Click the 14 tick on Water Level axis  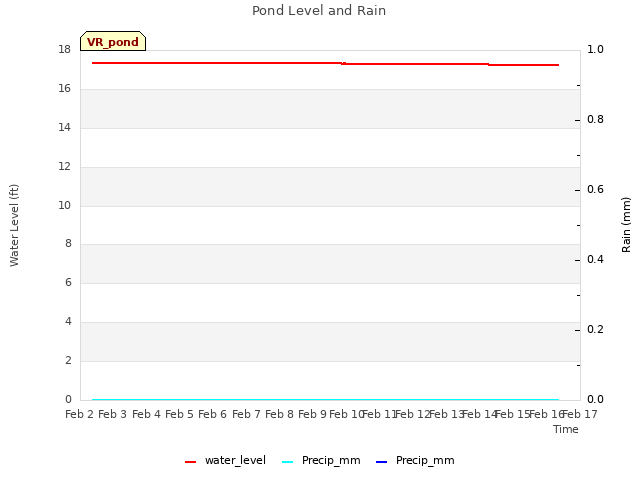tap(64, 127)
